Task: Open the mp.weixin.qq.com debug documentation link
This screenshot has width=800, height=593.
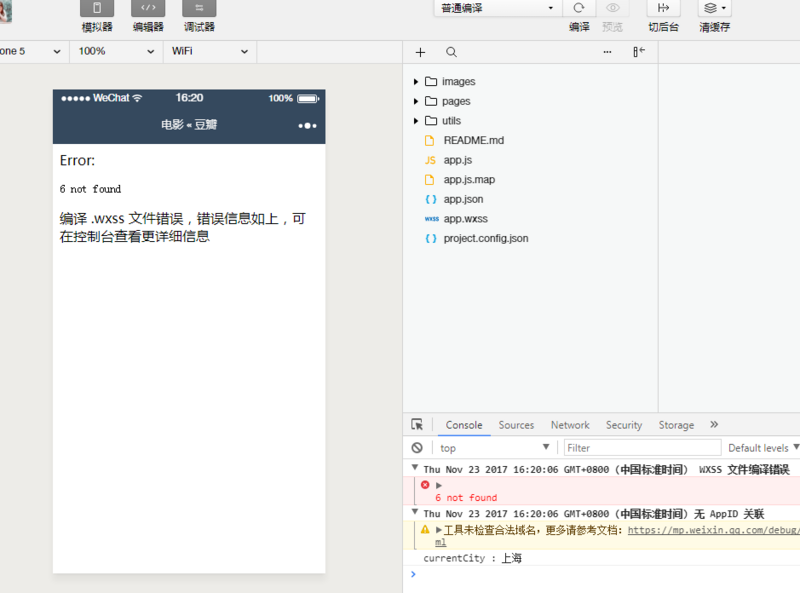Action: (x=713, y=530)
